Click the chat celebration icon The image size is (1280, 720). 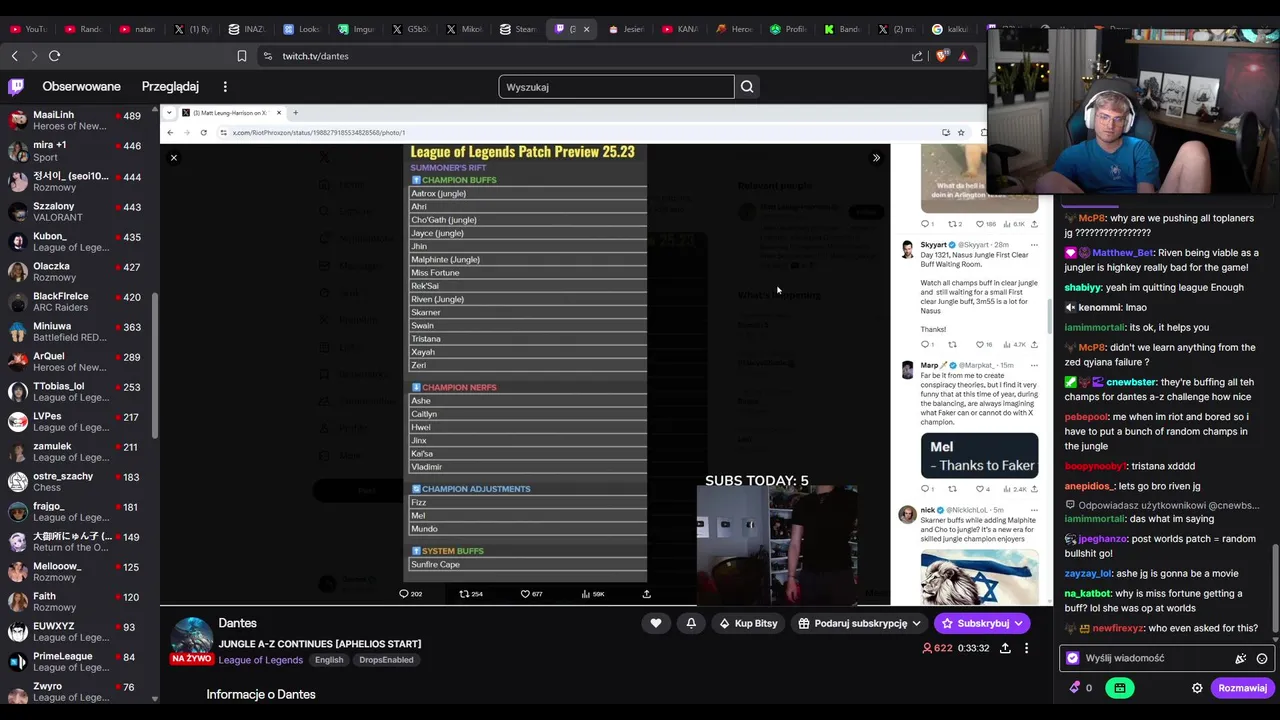coord(1240,658)
